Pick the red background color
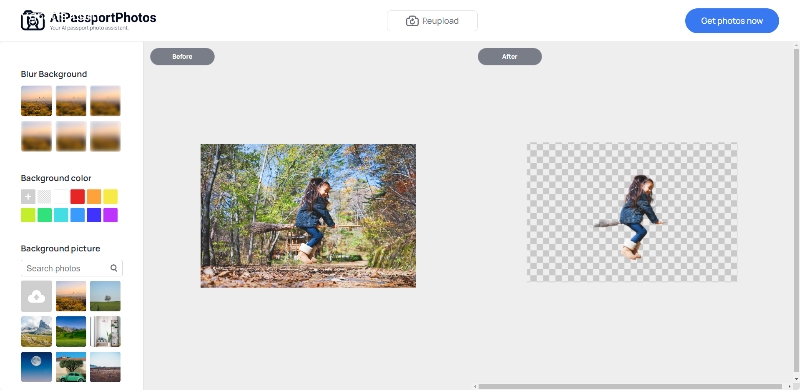 (78, 197)
